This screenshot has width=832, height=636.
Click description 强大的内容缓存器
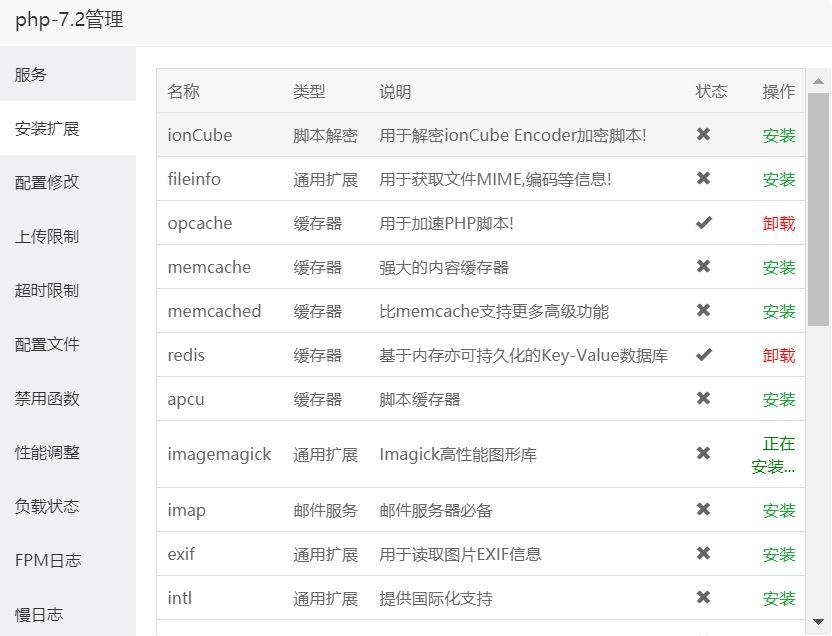pos(444,267)
